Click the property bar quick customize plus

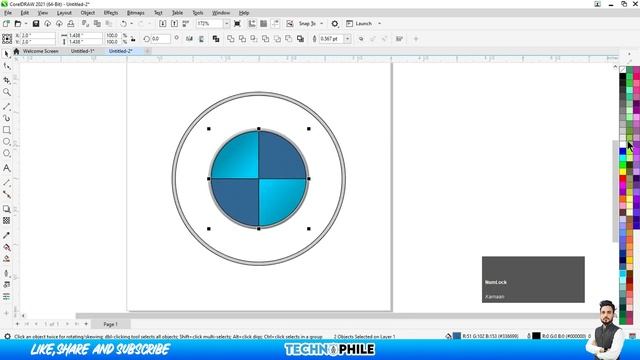click(x=416, y=39)
